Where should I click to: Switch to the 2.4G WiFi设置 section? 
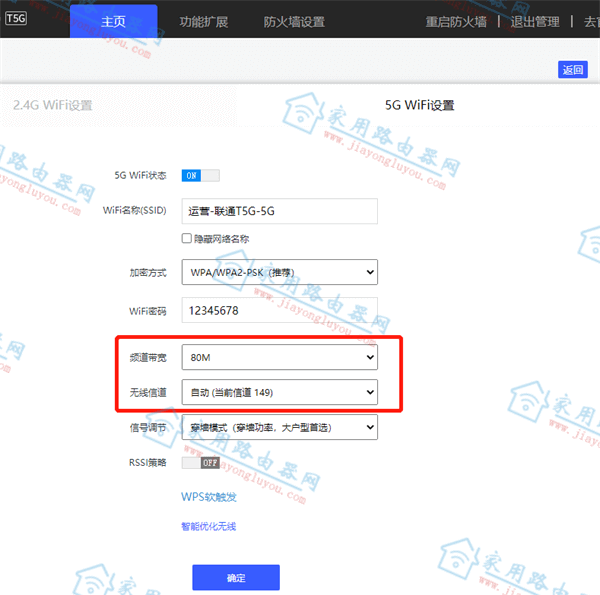[53, 105]
